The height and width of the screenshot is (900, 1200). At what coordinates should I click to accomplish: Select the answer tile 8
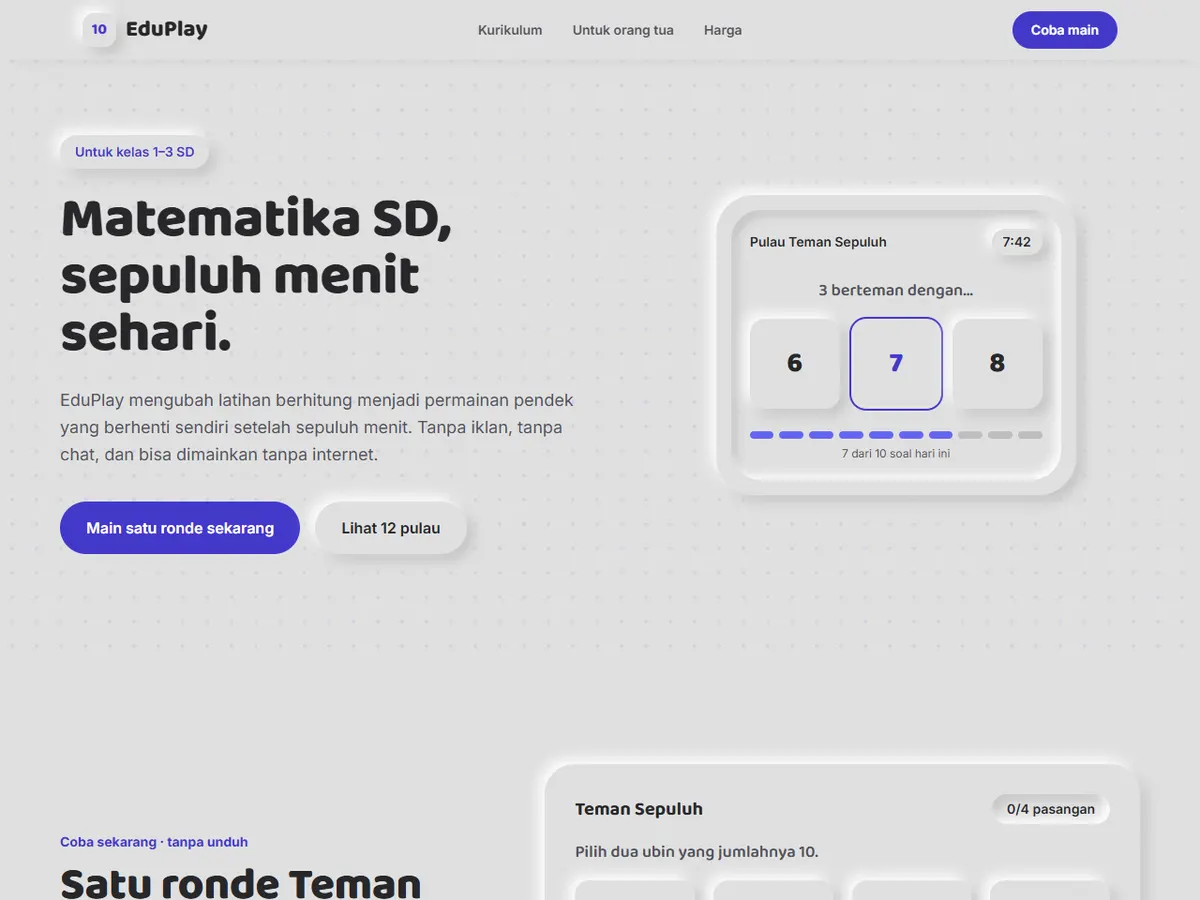997,363
